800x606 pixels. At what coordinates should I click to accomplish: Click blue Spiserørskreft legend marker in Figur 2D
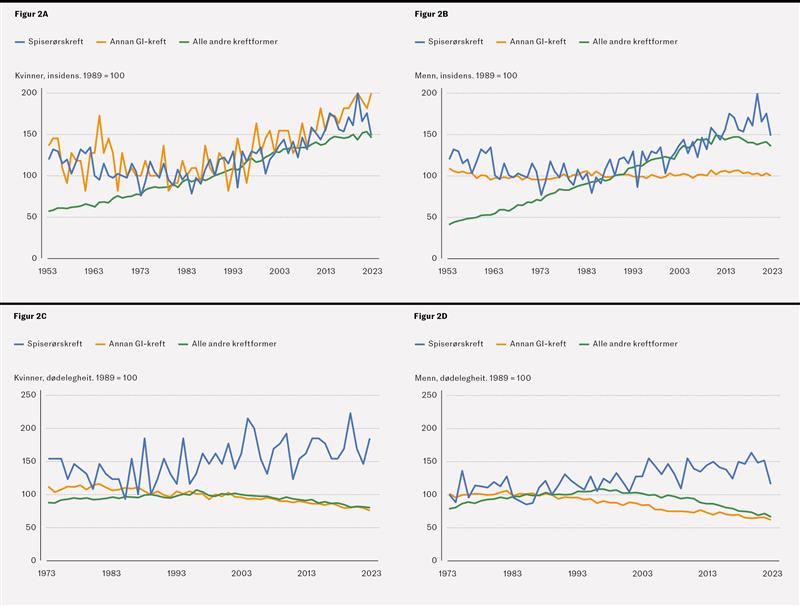click(x=420, y=344)
